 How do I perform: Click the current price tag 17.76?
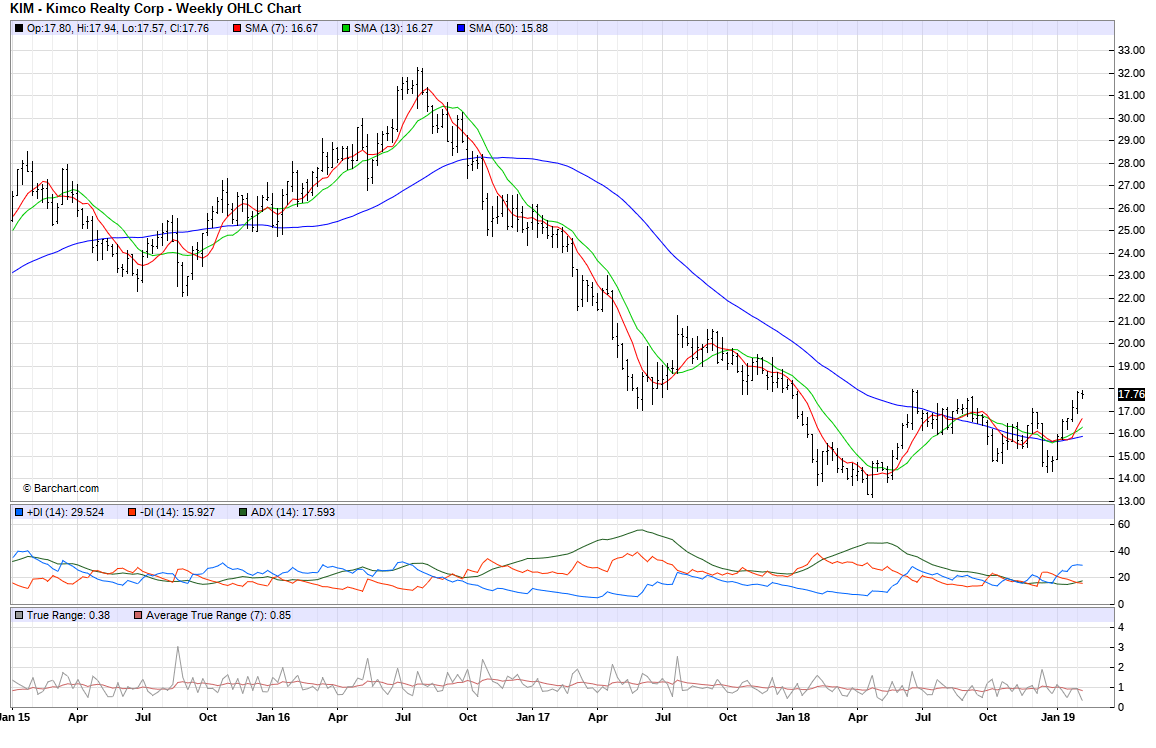1132,394
